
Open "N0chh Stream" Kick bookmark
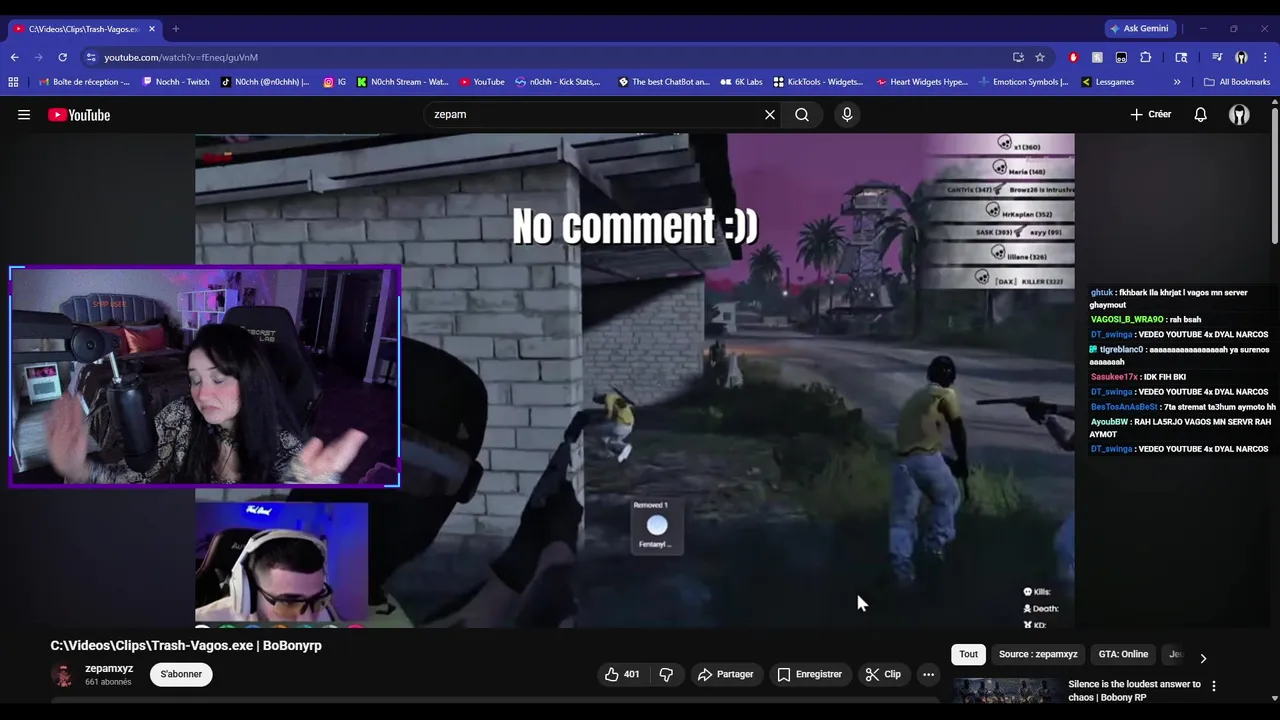point(403,82)
